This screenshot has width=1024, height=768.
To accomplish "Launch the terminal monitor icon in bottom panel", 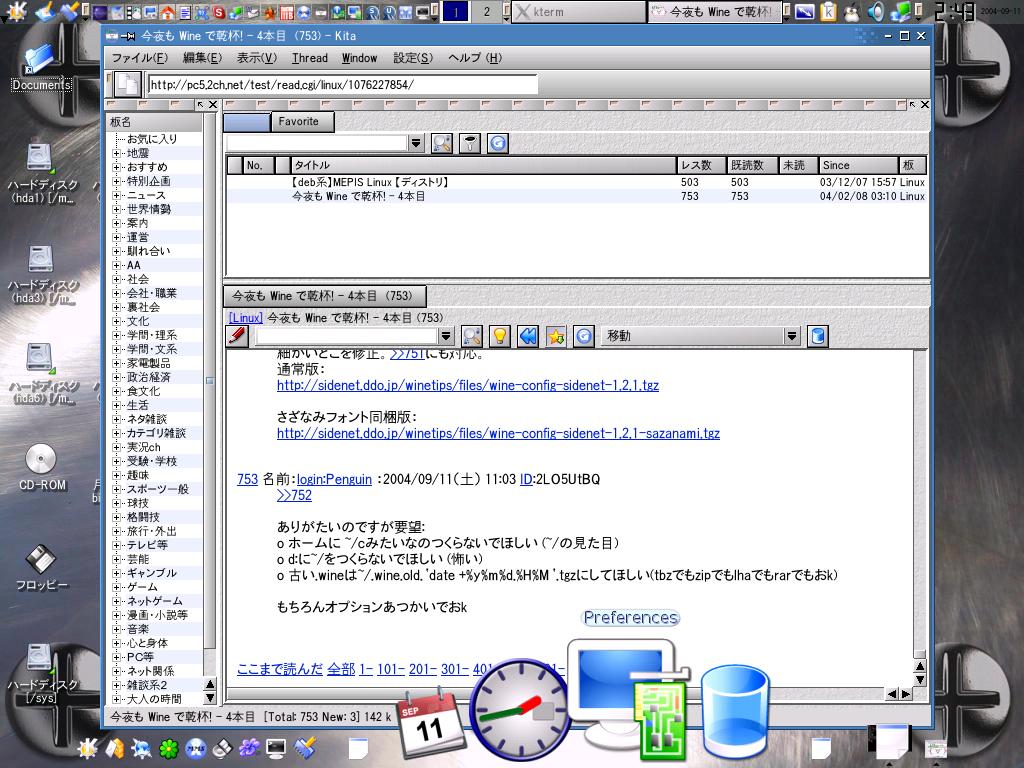I will pos(276,748).
